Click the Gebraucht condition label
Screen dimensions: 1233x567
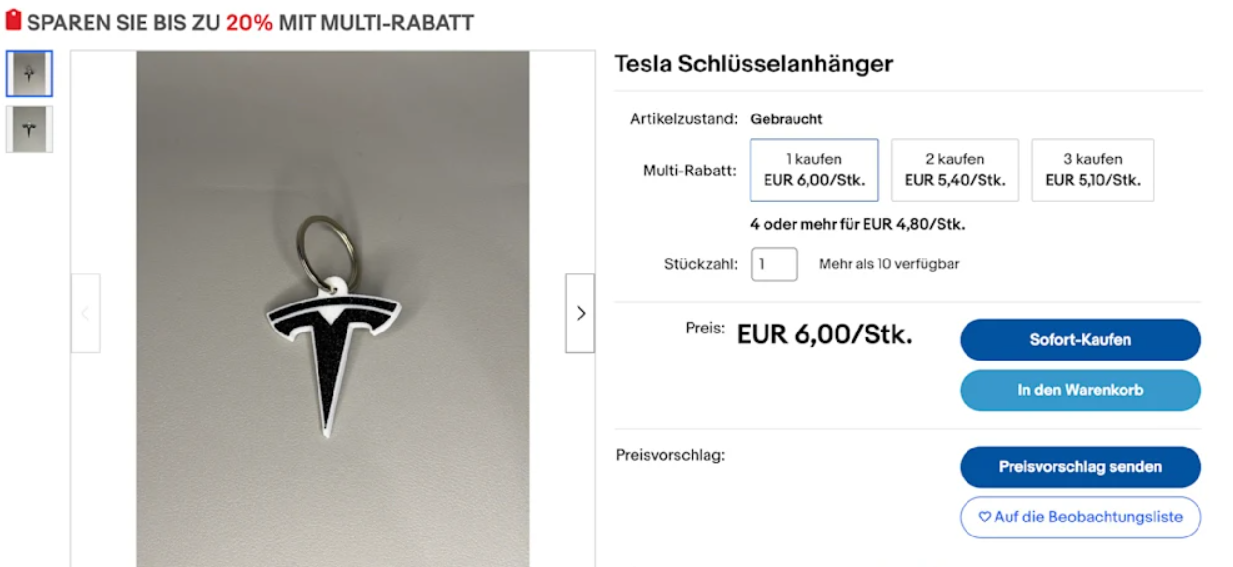pos(786,119)
